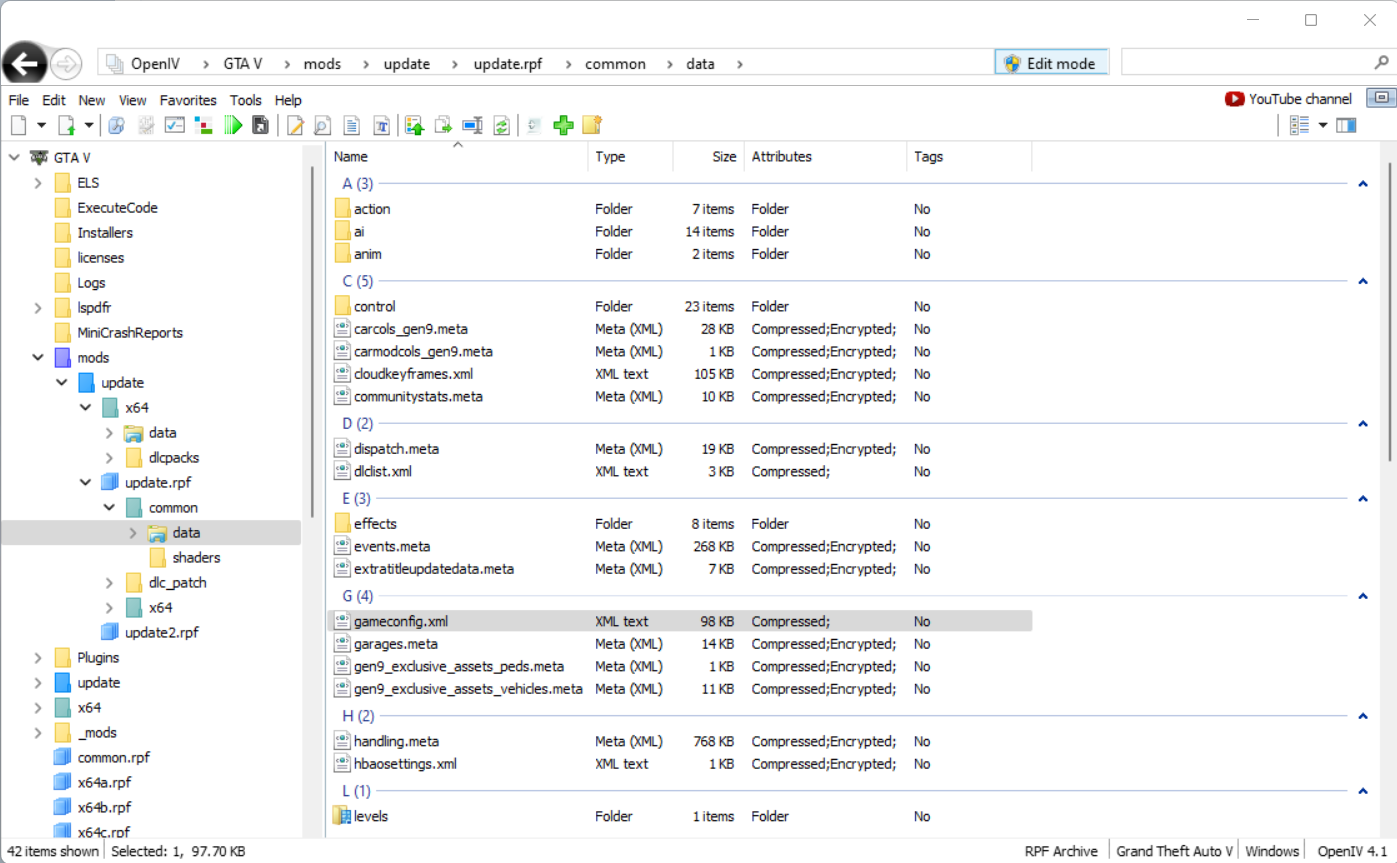Click the forward arrow navigation button
The width and height of the screenshot is (1397, 863).
coord(66,64)
